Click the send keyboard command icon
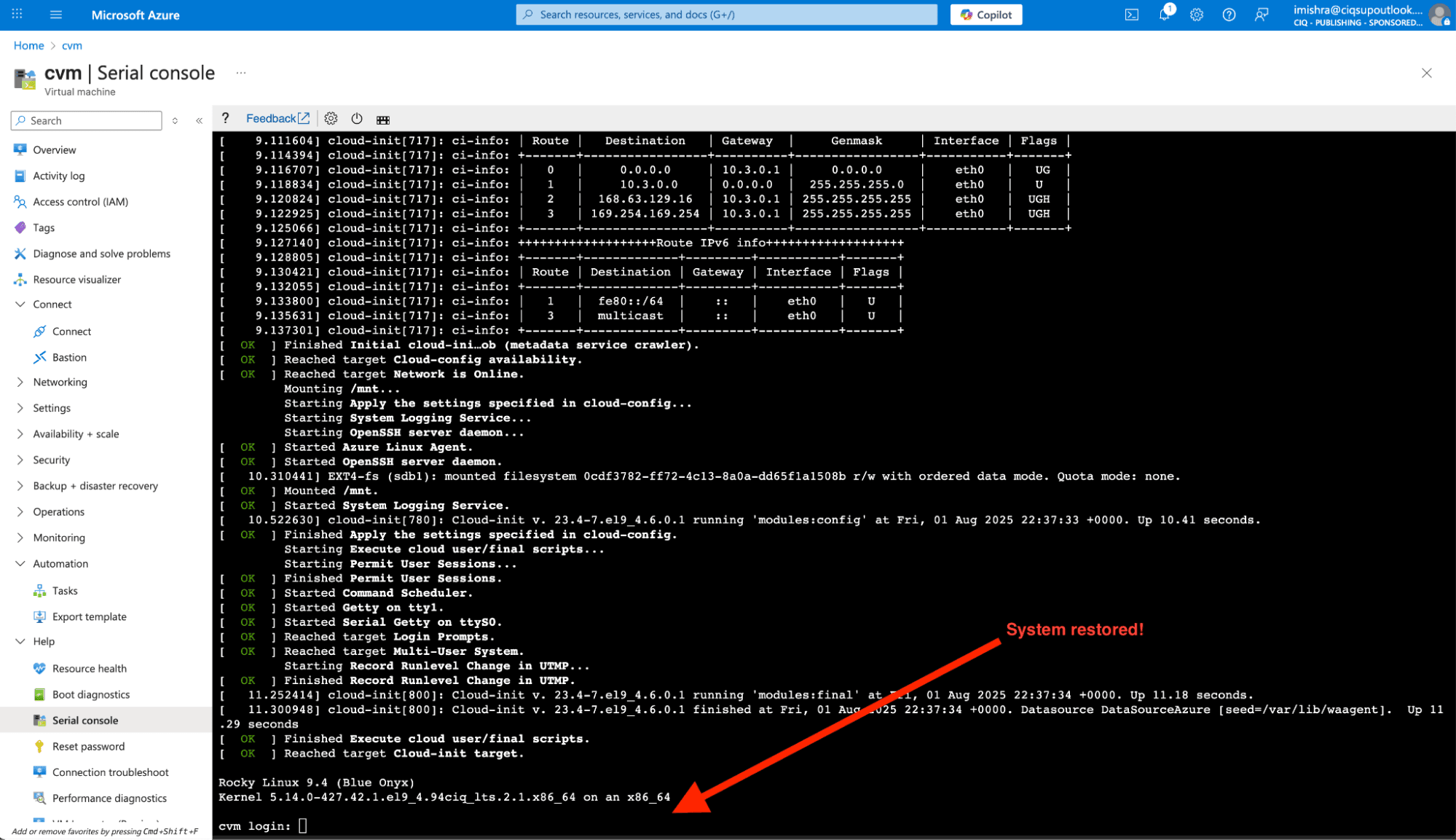 [x=383, y=119]
